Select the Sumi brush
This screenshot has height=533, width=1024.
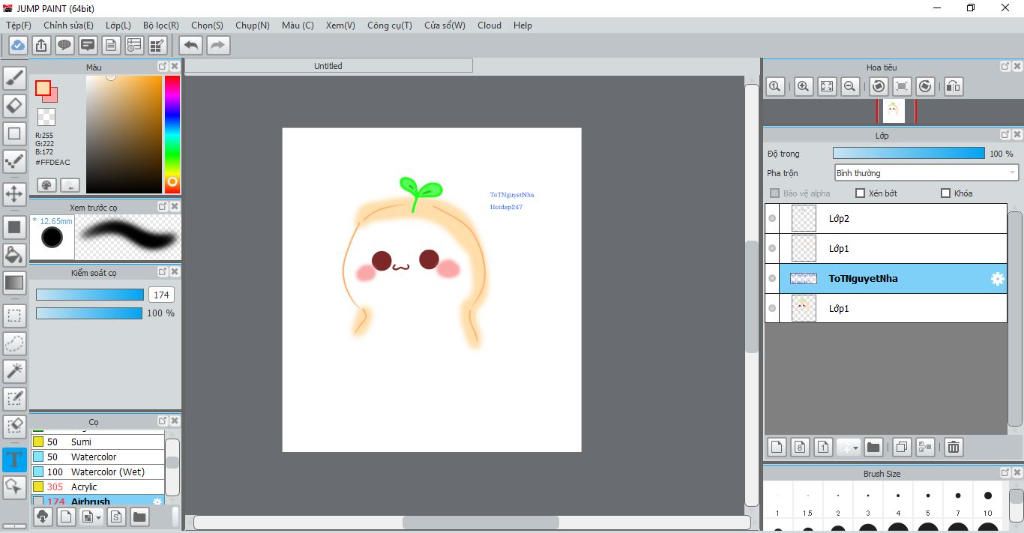pyautogui.click(x=98, y=442)
